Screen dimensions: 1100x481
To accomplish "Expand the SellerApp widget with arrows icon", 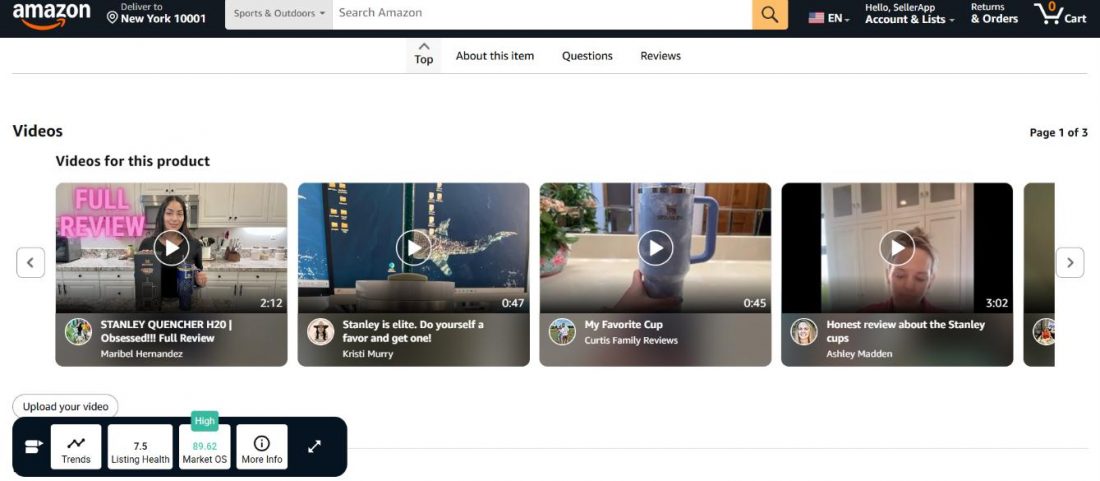I will pos(314,447).
